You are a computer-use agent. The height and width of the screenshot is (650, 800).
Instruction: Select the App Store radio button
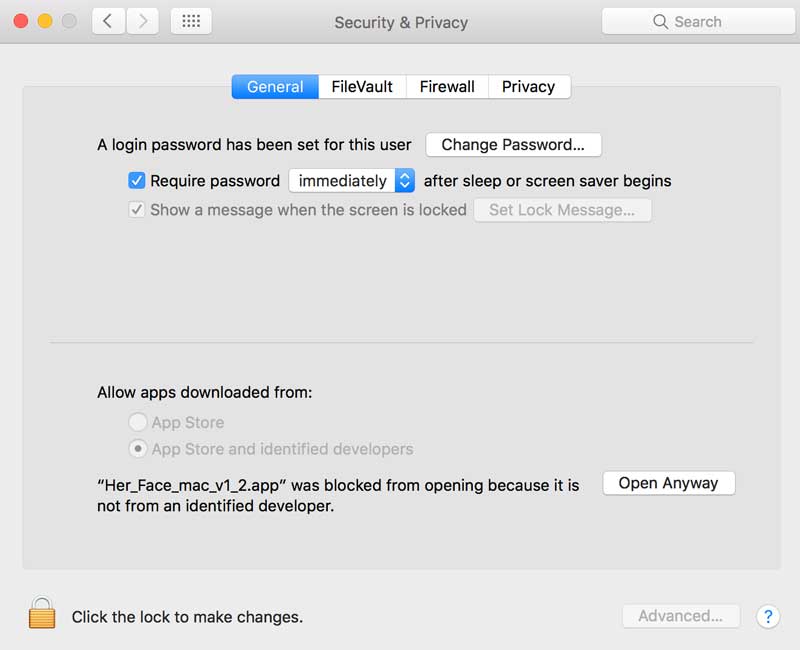point(138,422)
